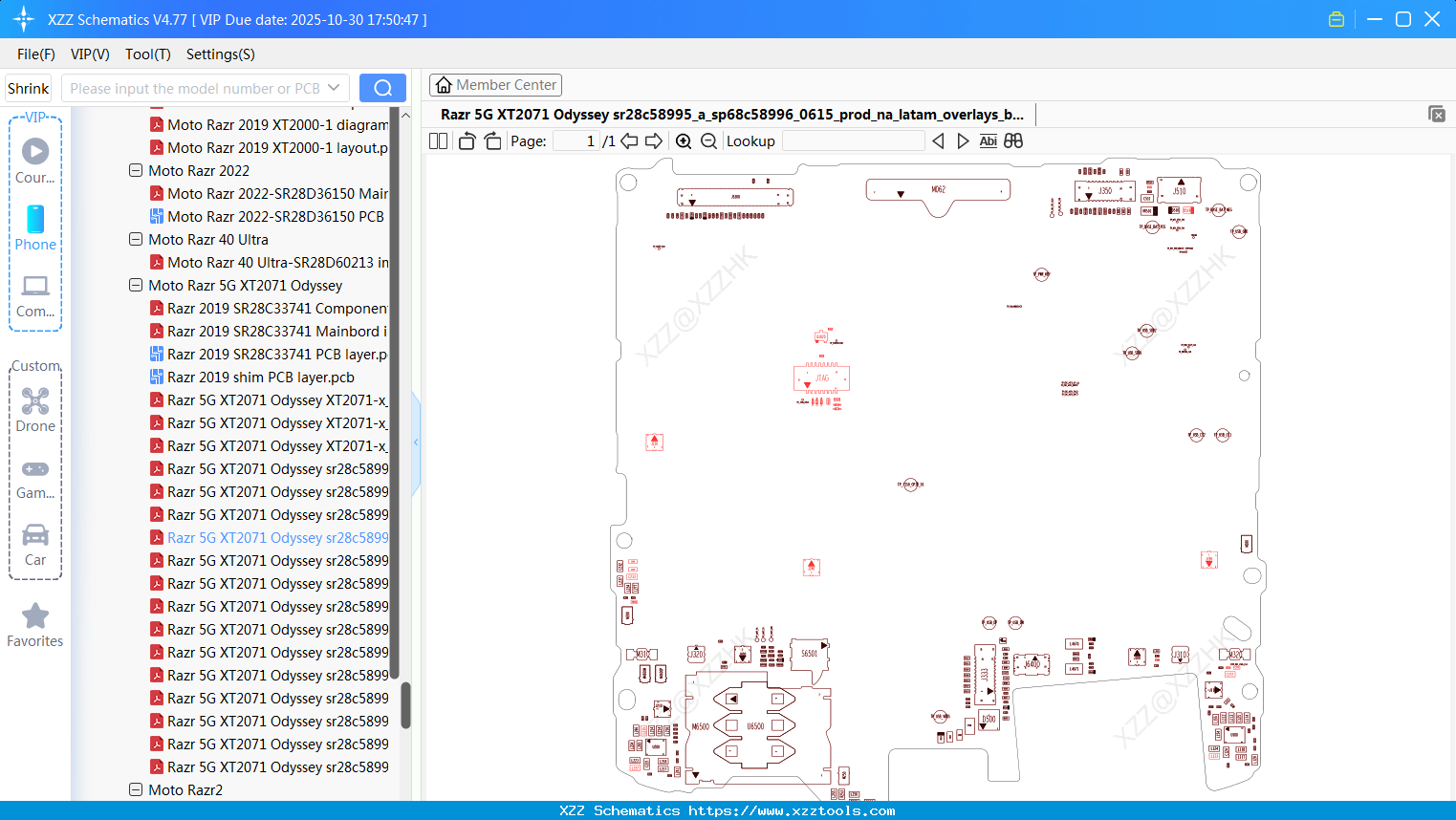Screen dimensions: 1456x820
Task: Rotate the page clockwise
Action: click(x=492, y=140)
